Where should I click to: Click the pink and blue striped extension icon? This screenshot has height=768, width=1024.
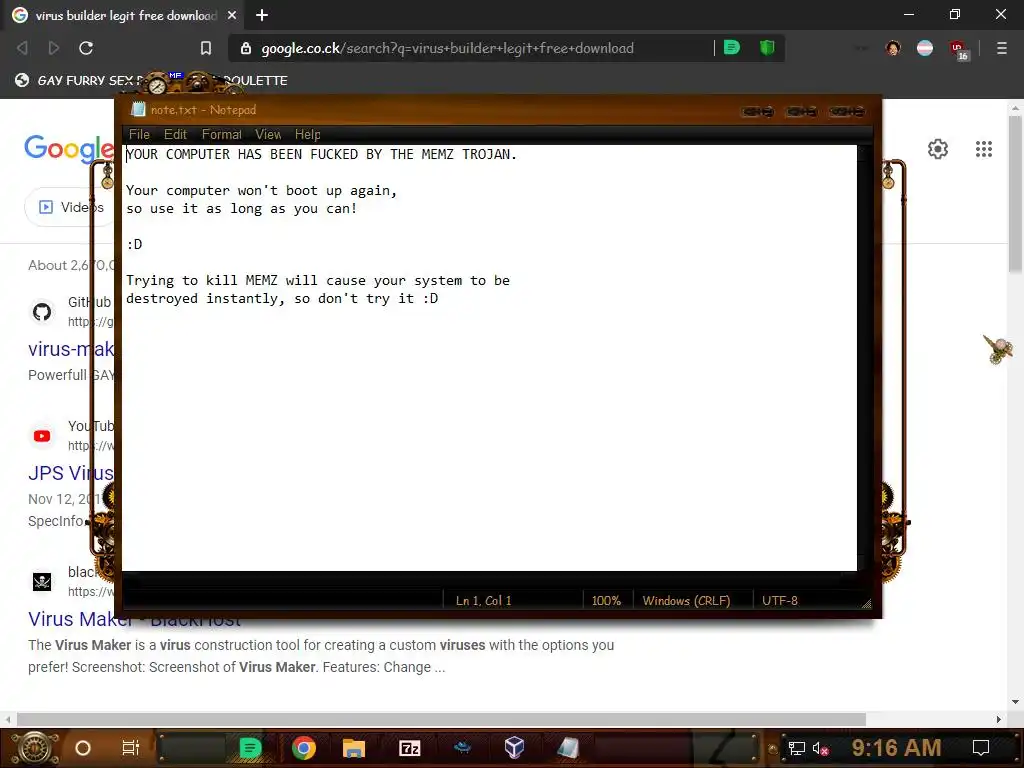(x=925, y=48)
